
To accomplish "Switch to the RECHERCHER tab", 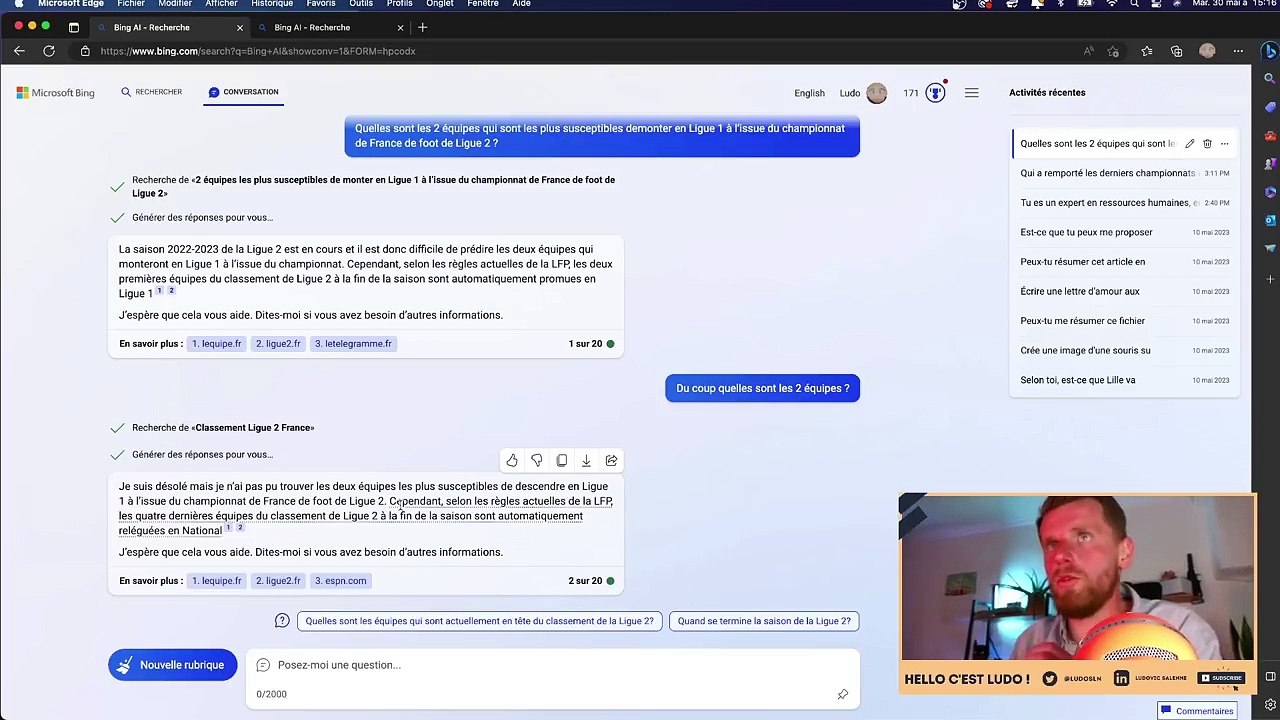I will point(152,92).
